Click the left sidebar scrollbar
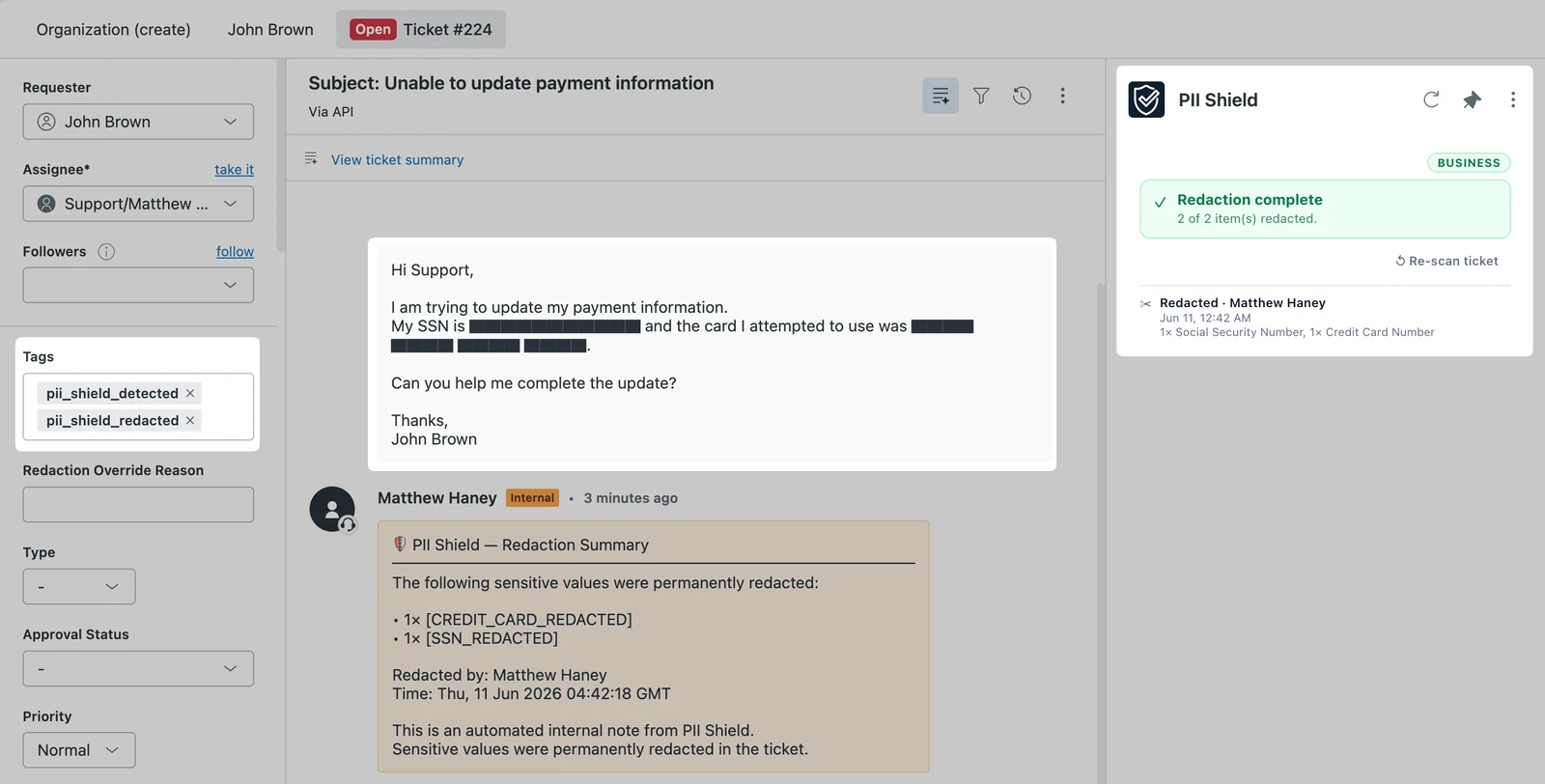1545x784 pixels. (x=281, y=154)
